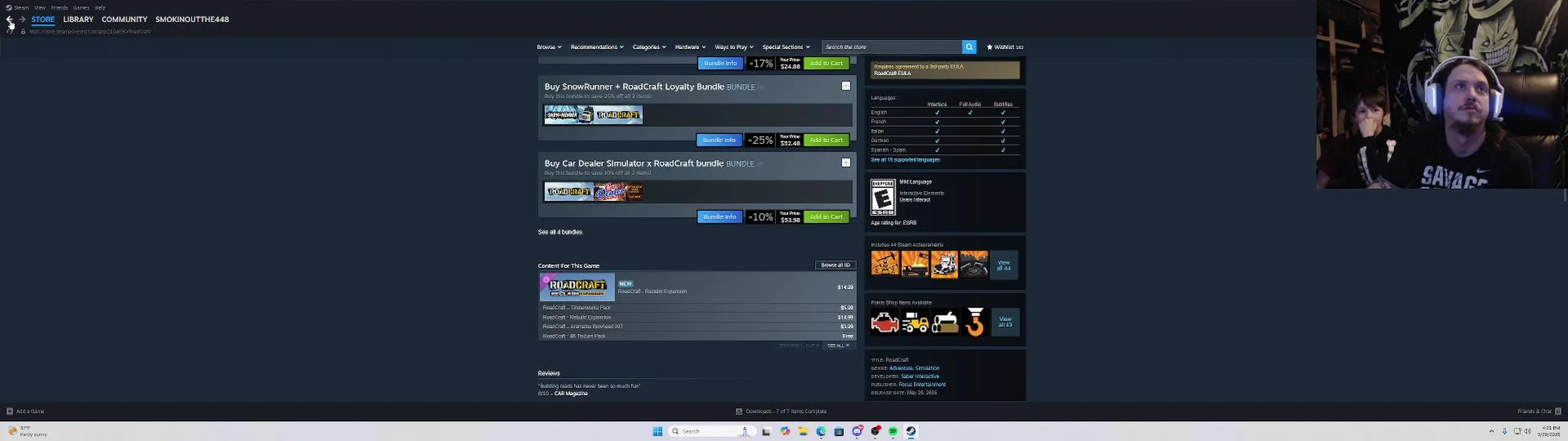The width and height of the screenshot is (1568, 441).
Task: Click the Add a Game plus icon
Action: click(9, 411)
